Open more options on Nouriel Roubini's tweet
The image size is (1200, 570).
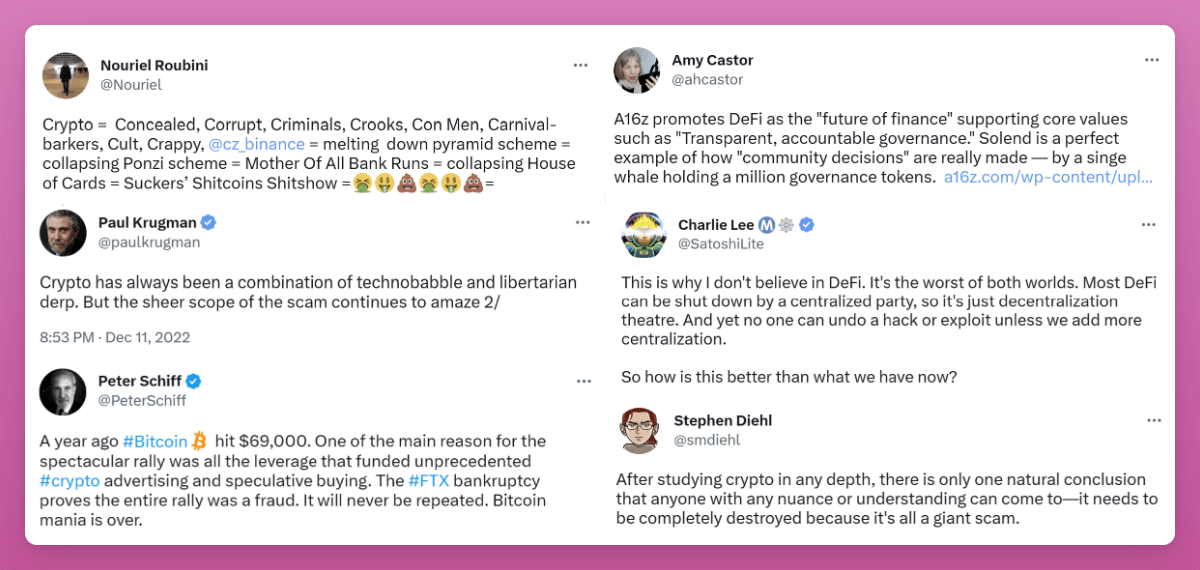tap(581, 65)
